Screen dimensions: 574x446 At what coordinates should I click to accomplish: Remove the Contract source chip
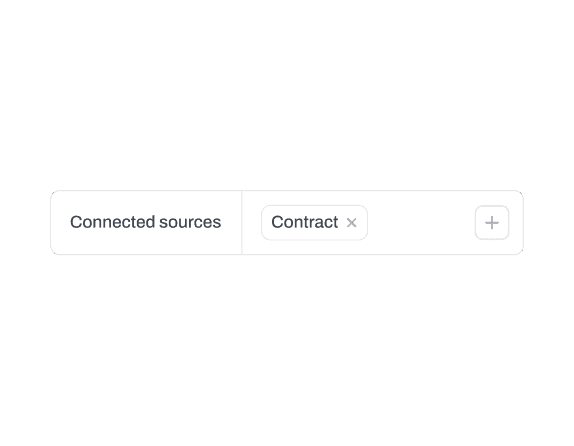[351, 223]
